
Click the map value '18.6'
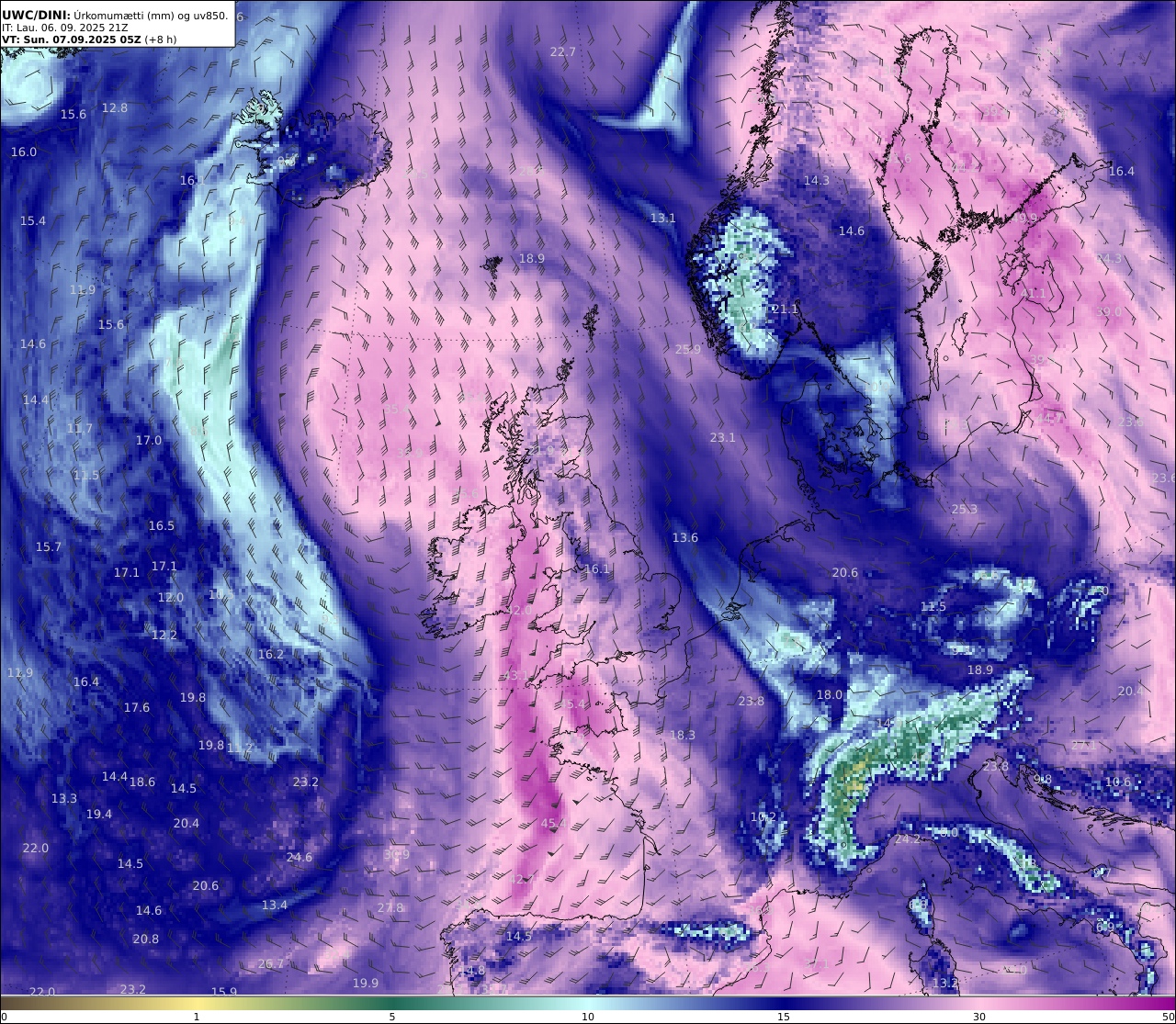(142, 782)
